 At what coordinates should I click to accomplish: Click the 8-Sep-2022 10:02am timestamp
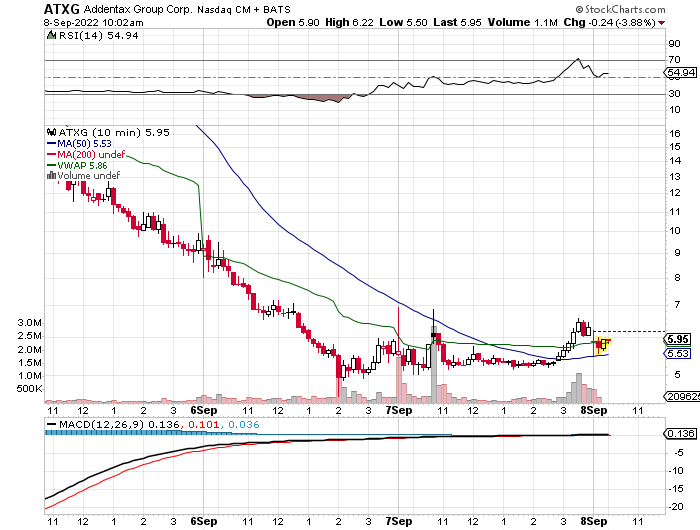click(94, 23)
